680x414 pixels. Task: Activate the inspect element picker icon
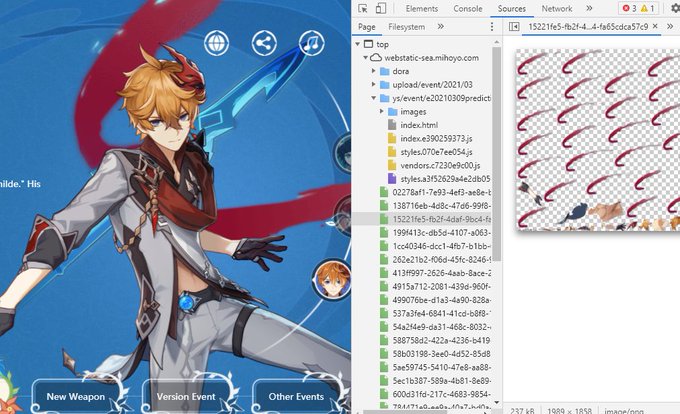363,8
